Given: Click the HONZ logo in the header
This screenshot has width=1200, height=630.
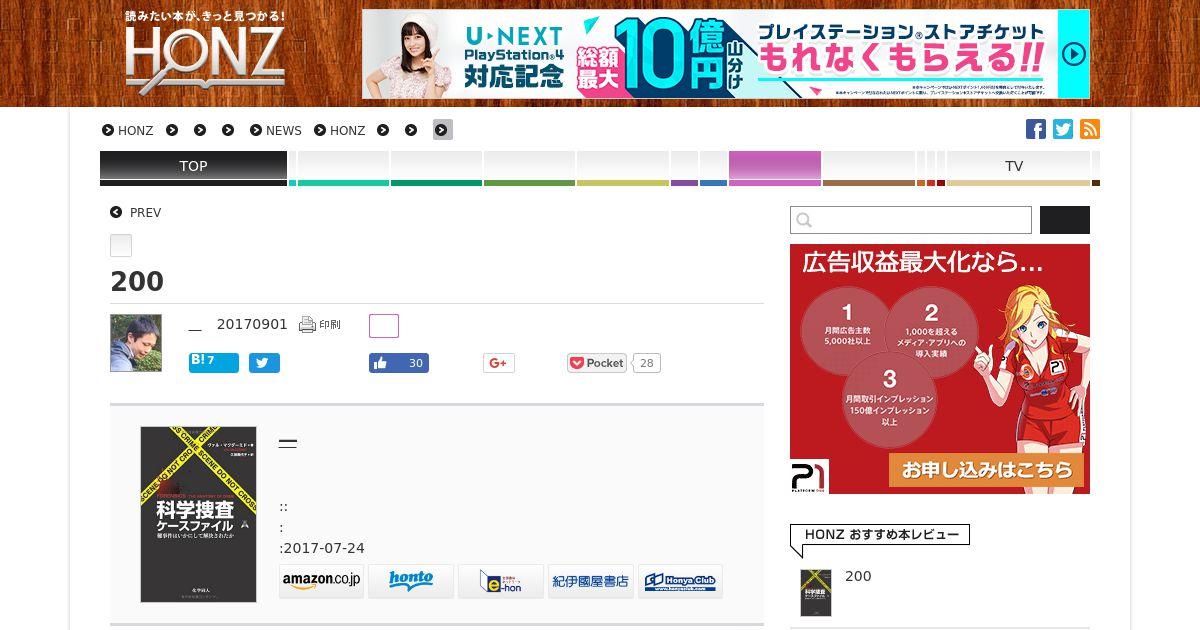Looking at the screenshot, I should (205, 54).
